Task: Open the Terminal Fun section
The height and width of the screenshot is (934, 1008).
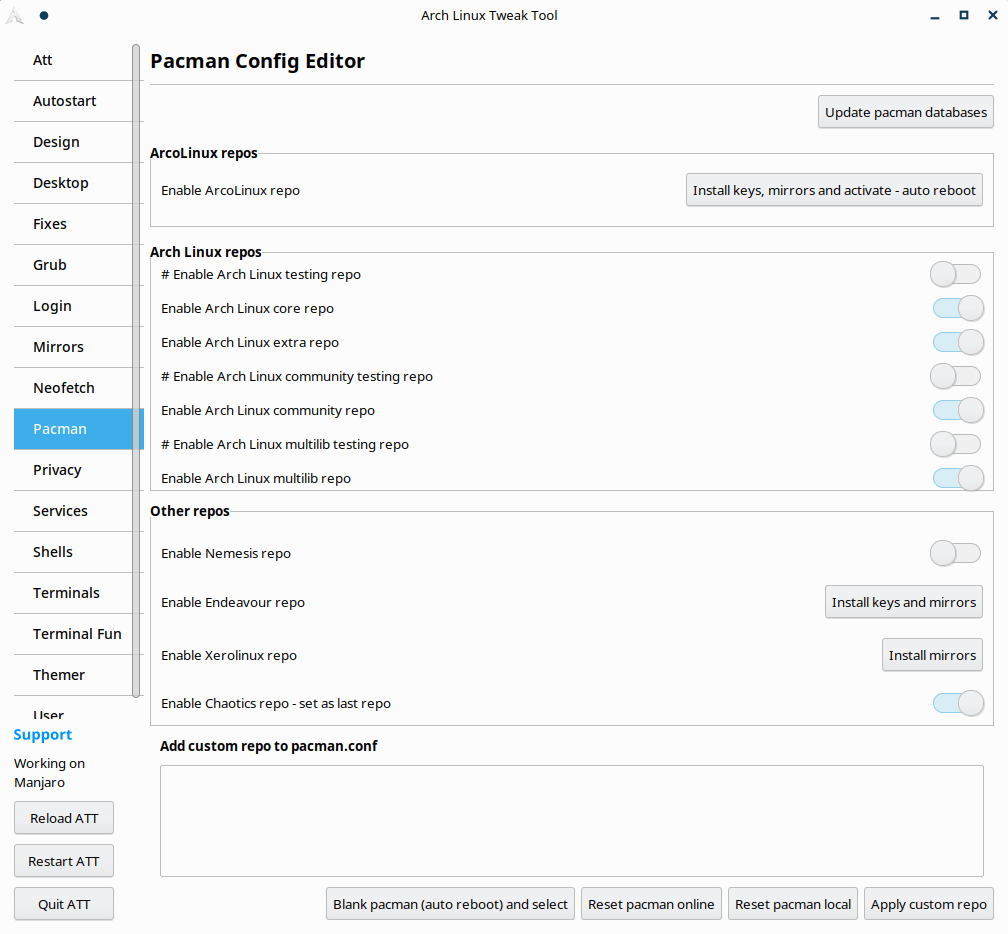Action: pyautogui.click(x=73, y=634)
